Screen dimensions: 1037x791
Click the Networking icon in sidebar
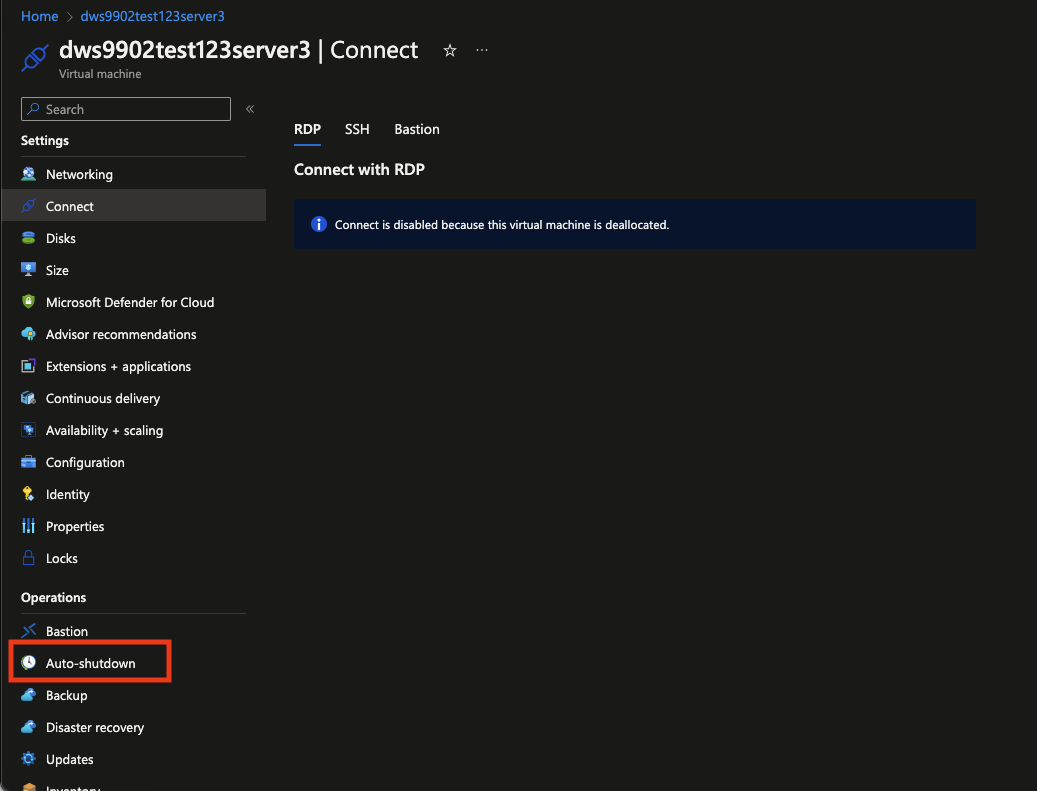pos(28,174)
